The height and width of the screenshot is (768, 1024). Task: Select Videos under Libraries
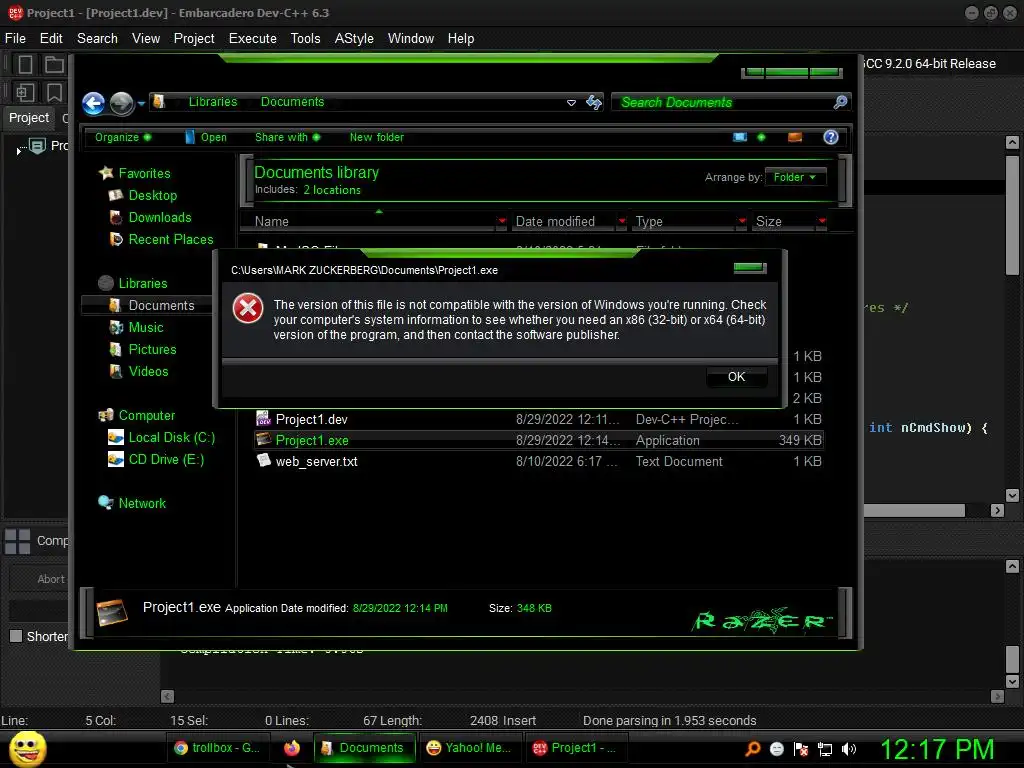pos(148,372)
